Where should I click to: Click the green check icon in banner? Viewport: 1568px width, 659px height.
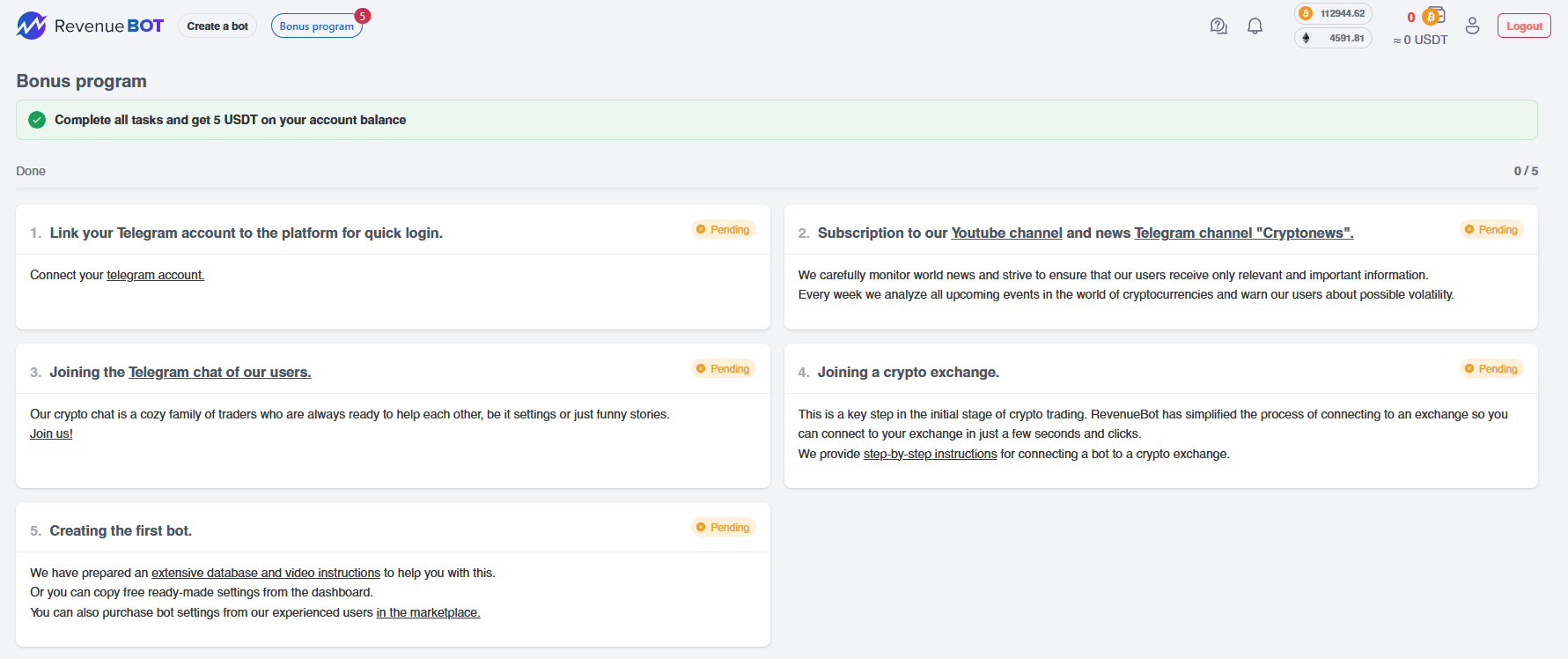[37, 120]
